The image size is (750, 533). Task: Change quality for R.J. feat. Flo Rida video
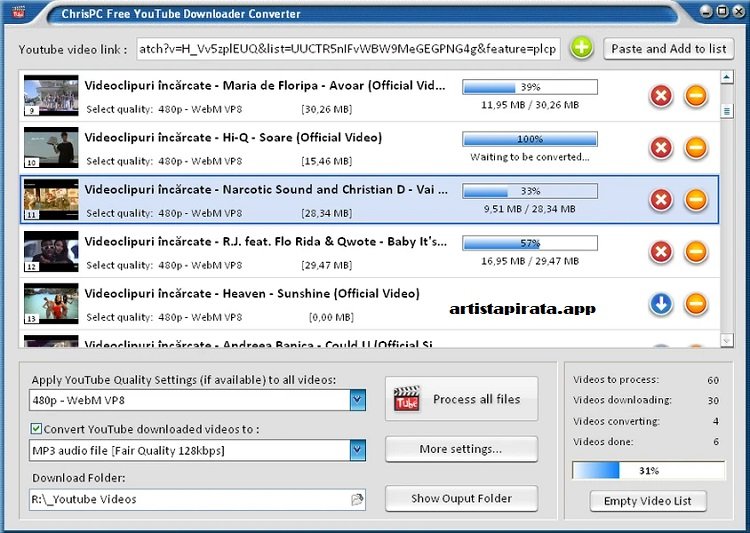tap(200, 265)
